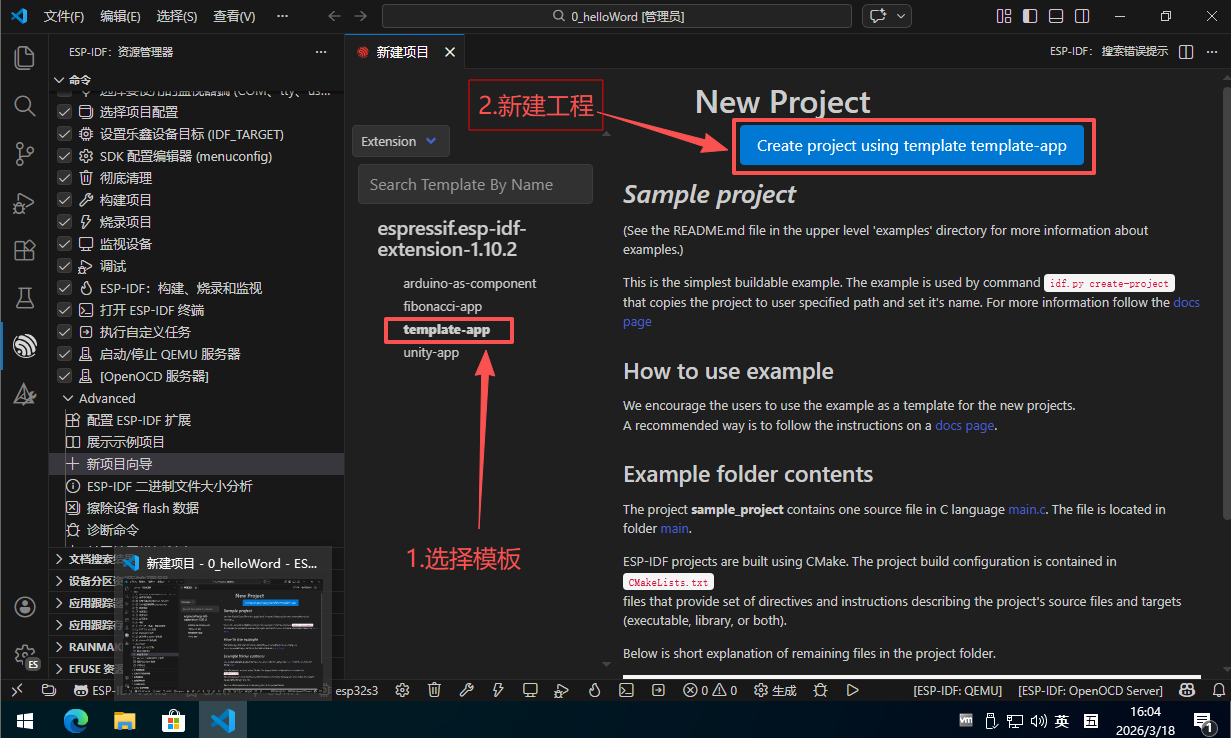Click Create project using template template-app
This screenshot has width=1231, height=738.
click(912, 146)
